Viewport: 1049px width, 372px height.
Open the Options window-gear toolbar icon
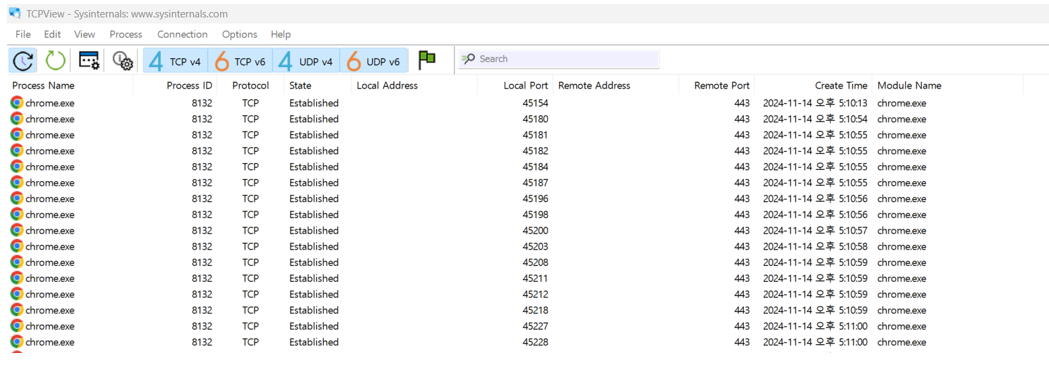90,60
